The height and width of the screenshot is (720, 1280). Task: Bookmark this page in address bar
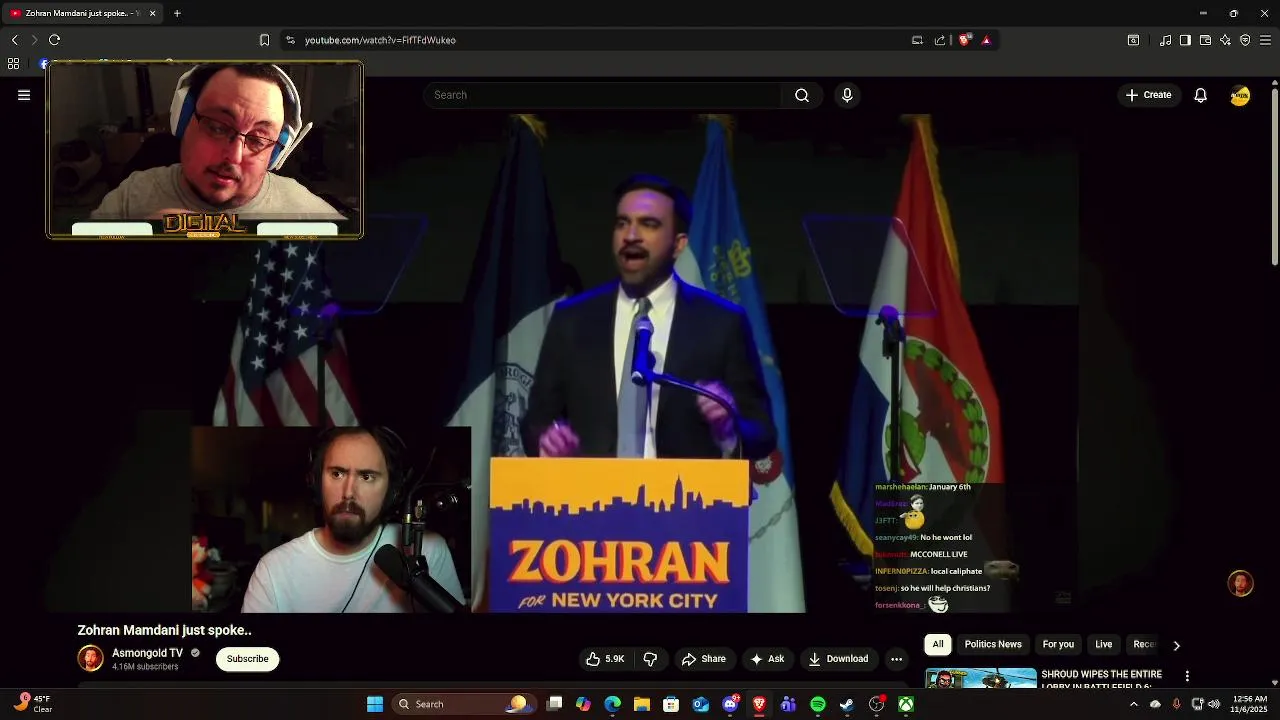(264, 40)
